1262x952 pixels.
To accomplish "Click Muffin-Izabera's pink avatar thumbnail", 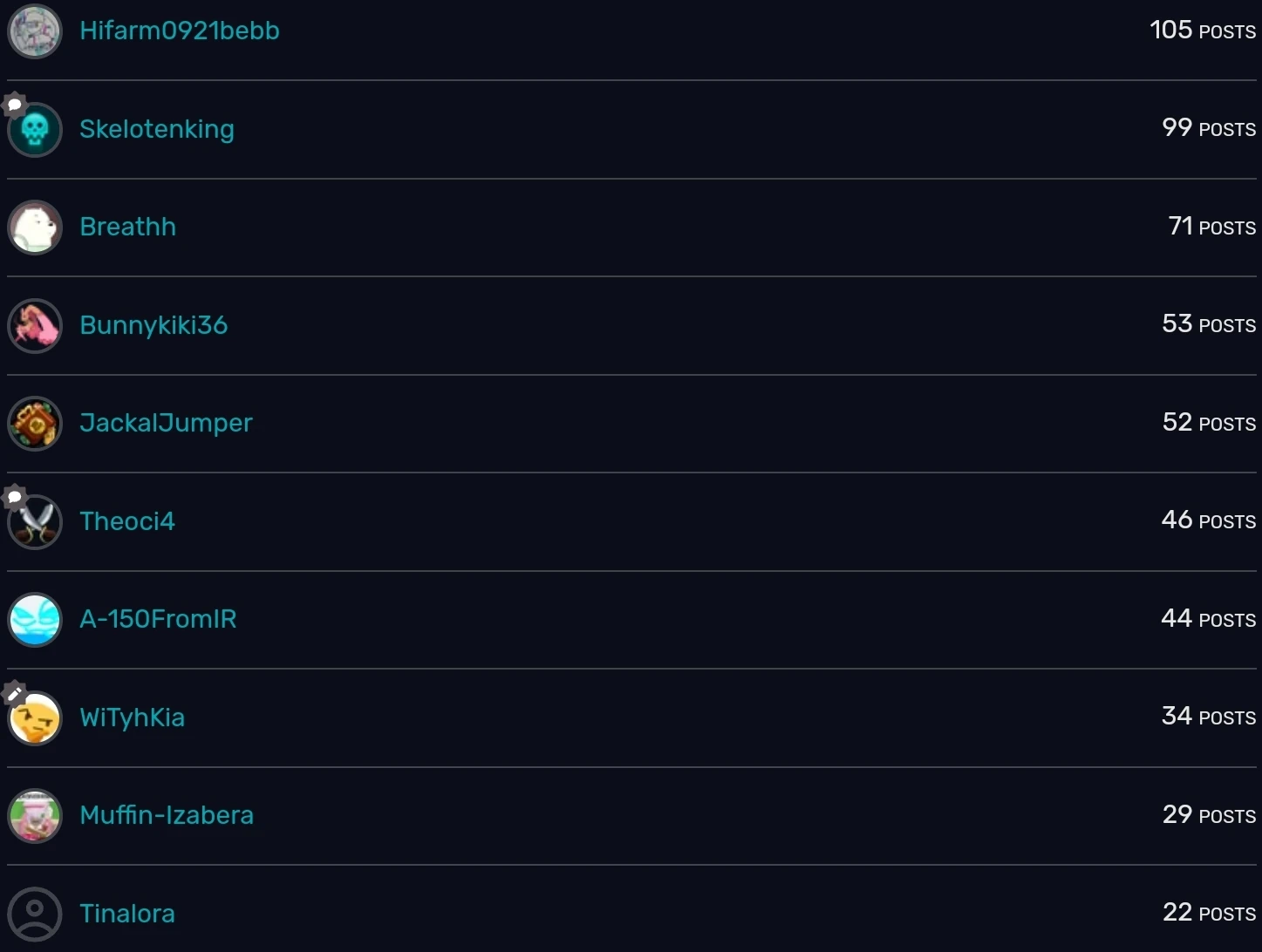I will coord(35,816).
